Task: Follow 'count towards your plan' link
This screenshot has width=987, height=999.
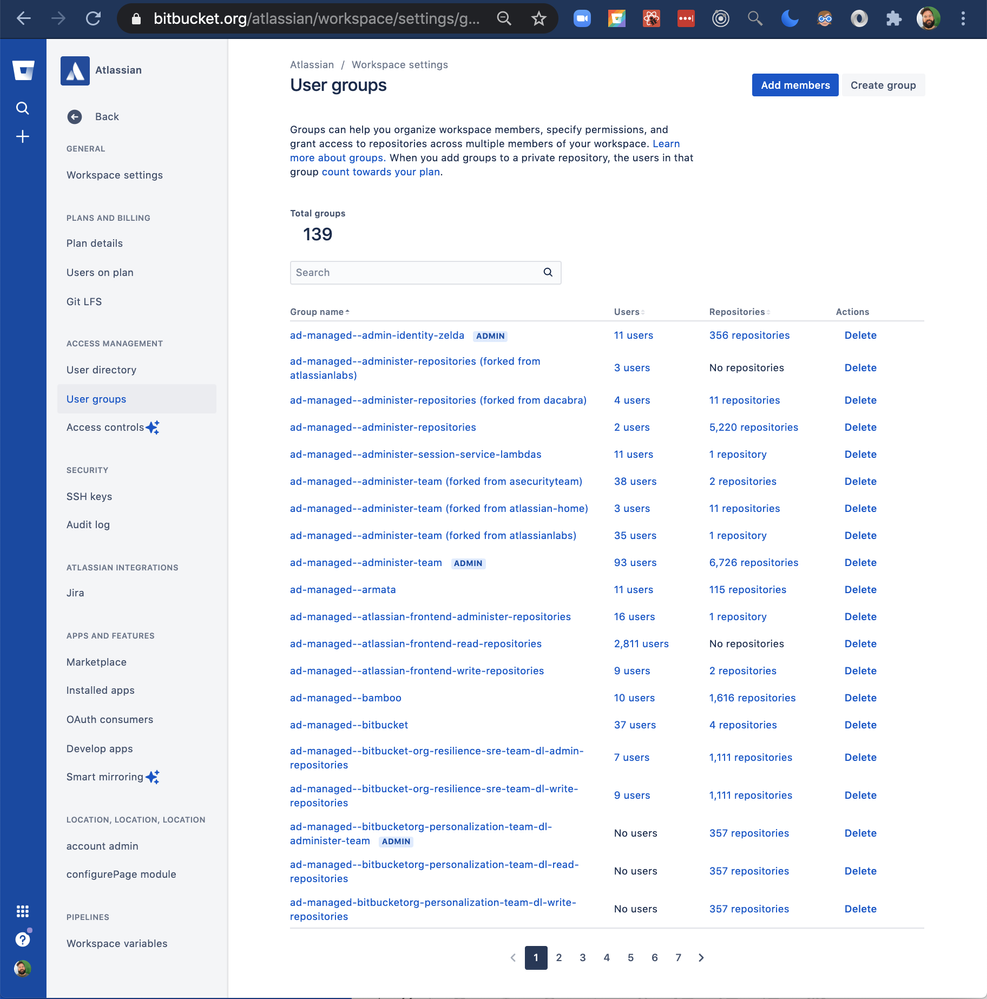Action: click(380, 171)
